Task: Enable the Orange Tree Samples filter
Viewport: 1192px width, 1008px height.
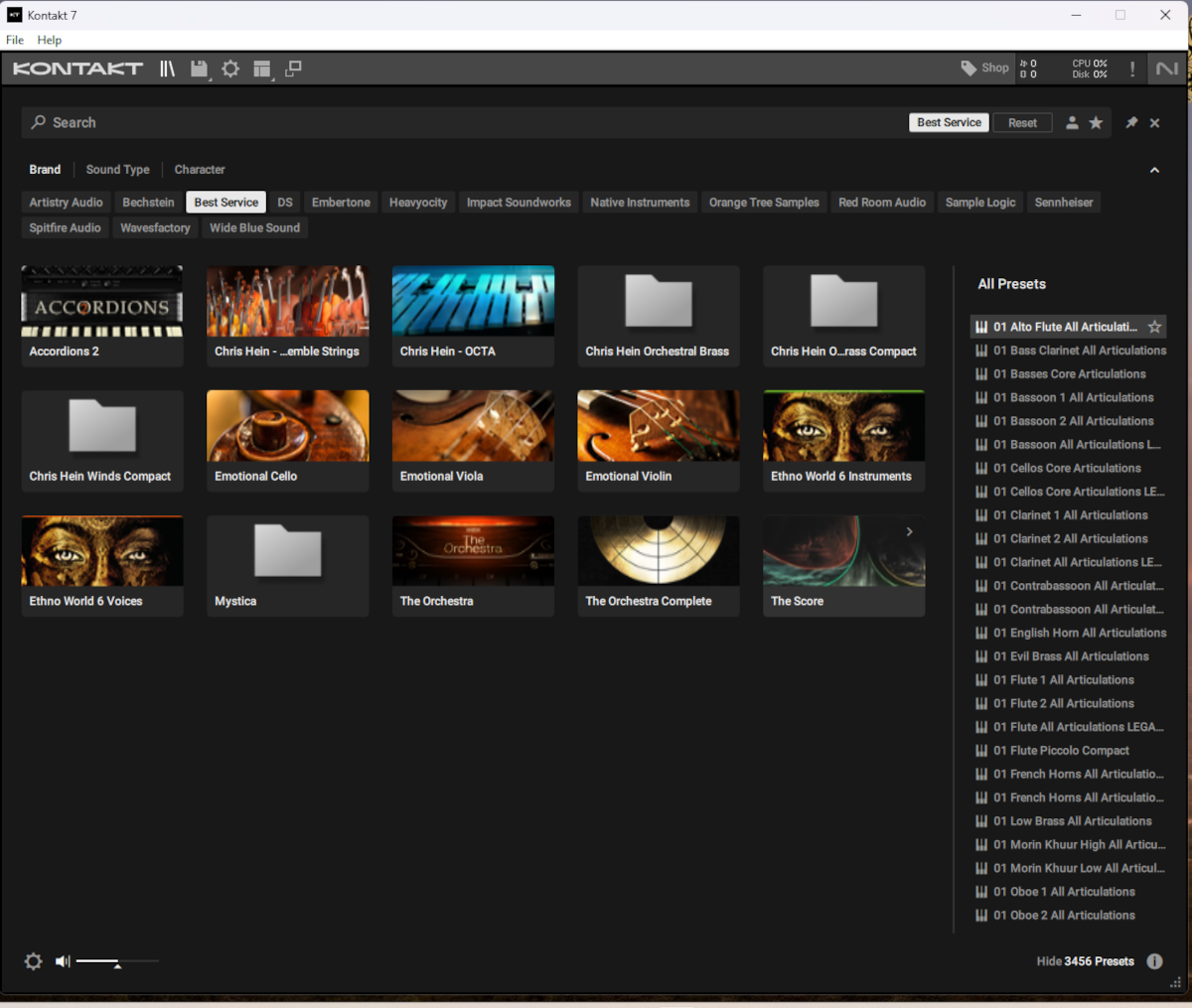Action: click(x=764, y=203)
